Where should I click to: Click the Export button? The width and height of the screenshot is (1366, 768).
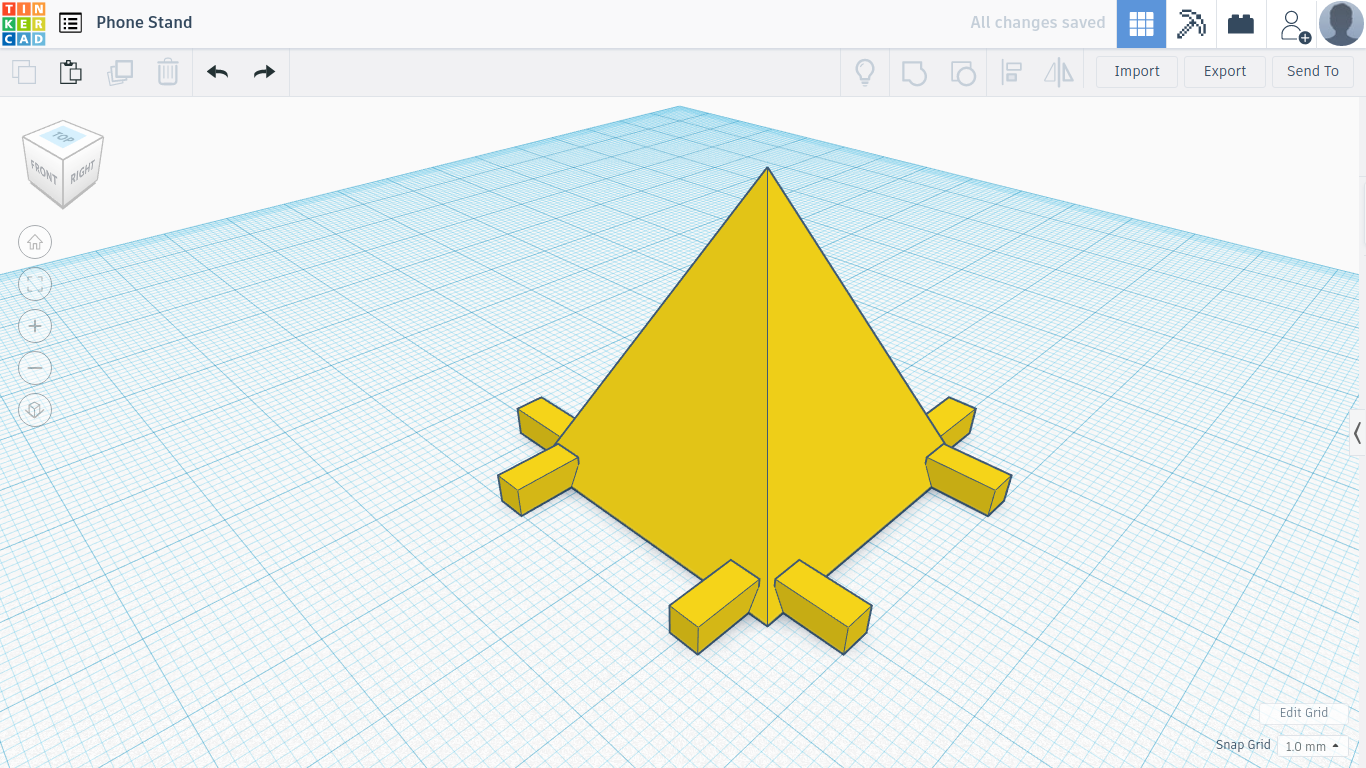[1225, 72]
